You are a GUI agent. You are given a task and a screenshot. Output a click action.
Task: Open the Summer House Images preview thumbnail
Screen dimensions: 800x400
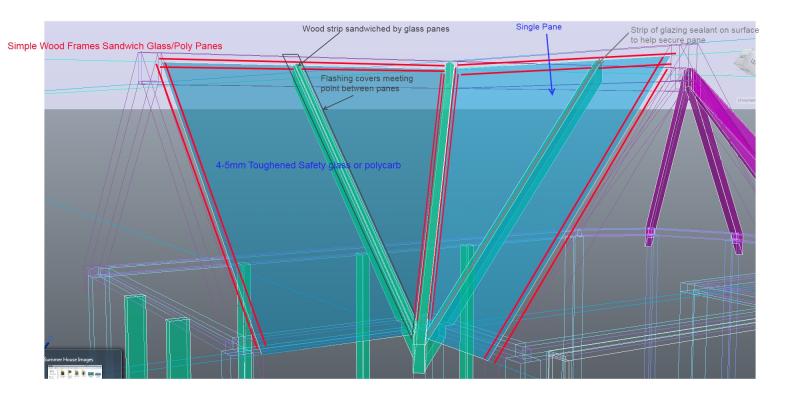(x=82, y=372)
